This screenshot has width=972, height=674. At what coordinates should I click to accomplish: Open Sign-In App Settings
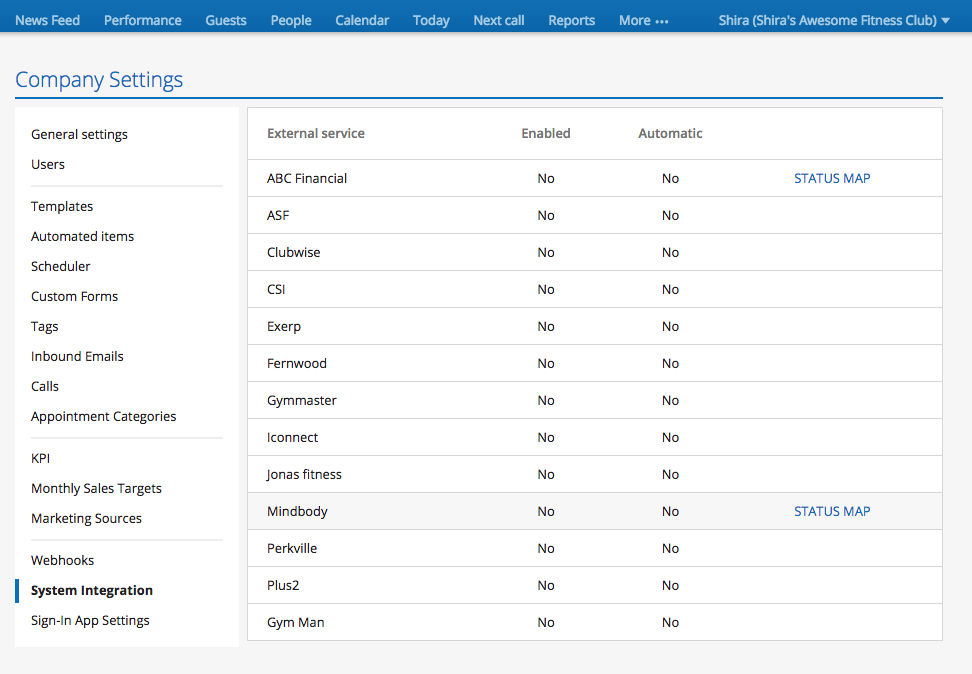pyautogui.click(x=90, y=621)
